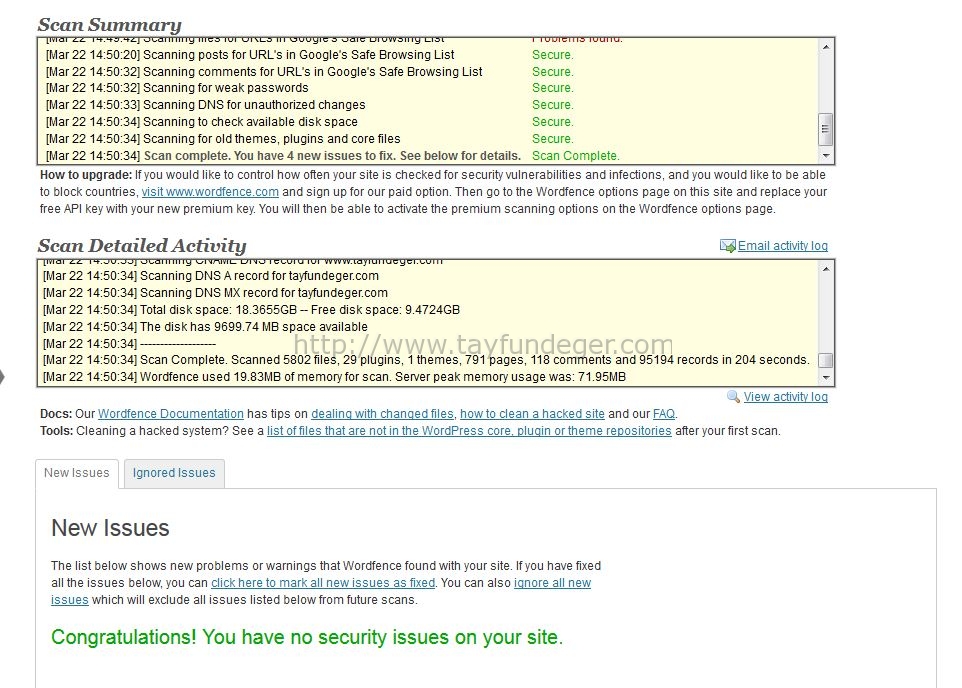Click the 'Total disk space: 18.3655GB' line
Image resolution: width=962 pixels, height=688 pixels.
pos(252,310)
